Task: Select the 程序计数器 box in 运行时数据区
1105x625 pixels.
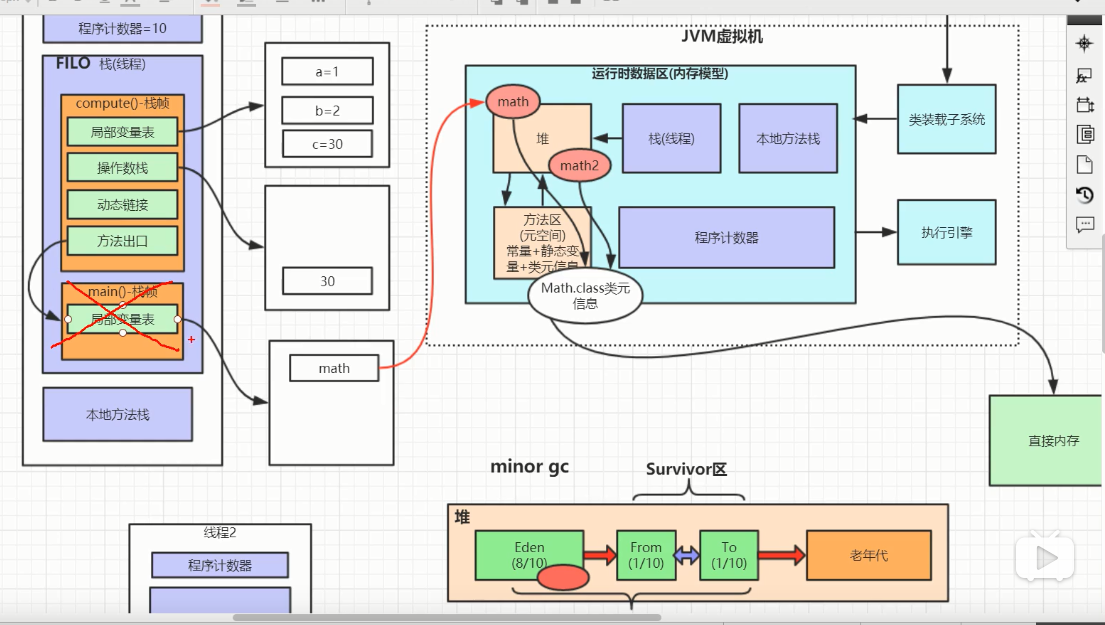Action: 727,237
